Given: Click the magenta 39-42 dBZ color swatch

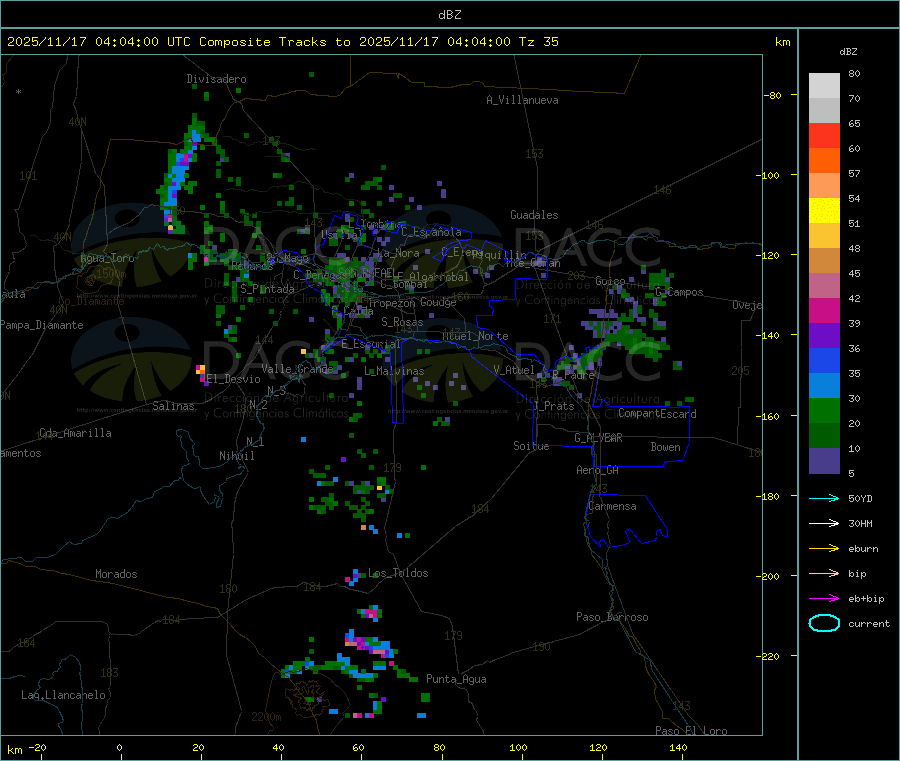Looking at the screenshot, I should [x=824, y=310].
